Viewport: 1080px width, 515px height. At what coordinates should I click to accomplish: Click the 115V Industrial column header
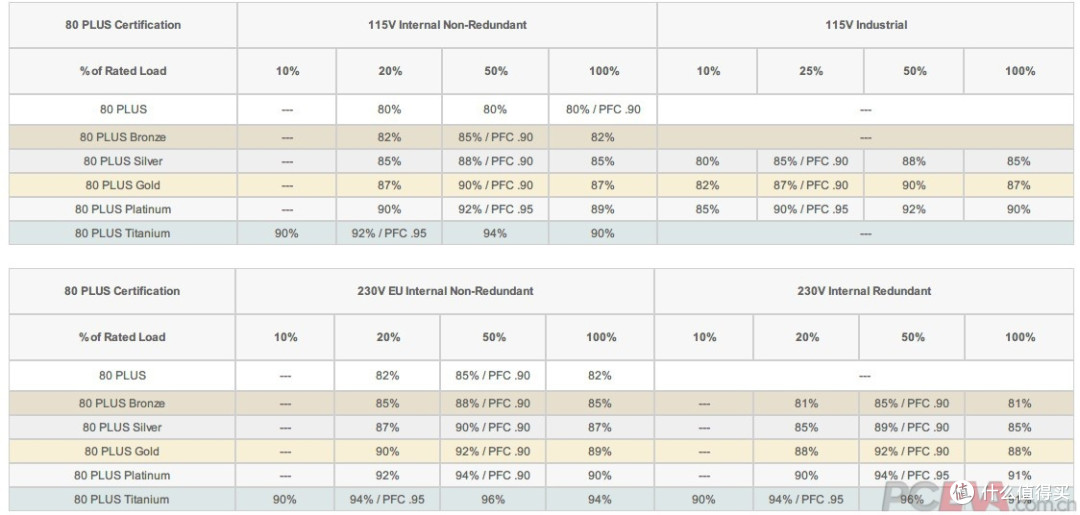tap(866, 25)
